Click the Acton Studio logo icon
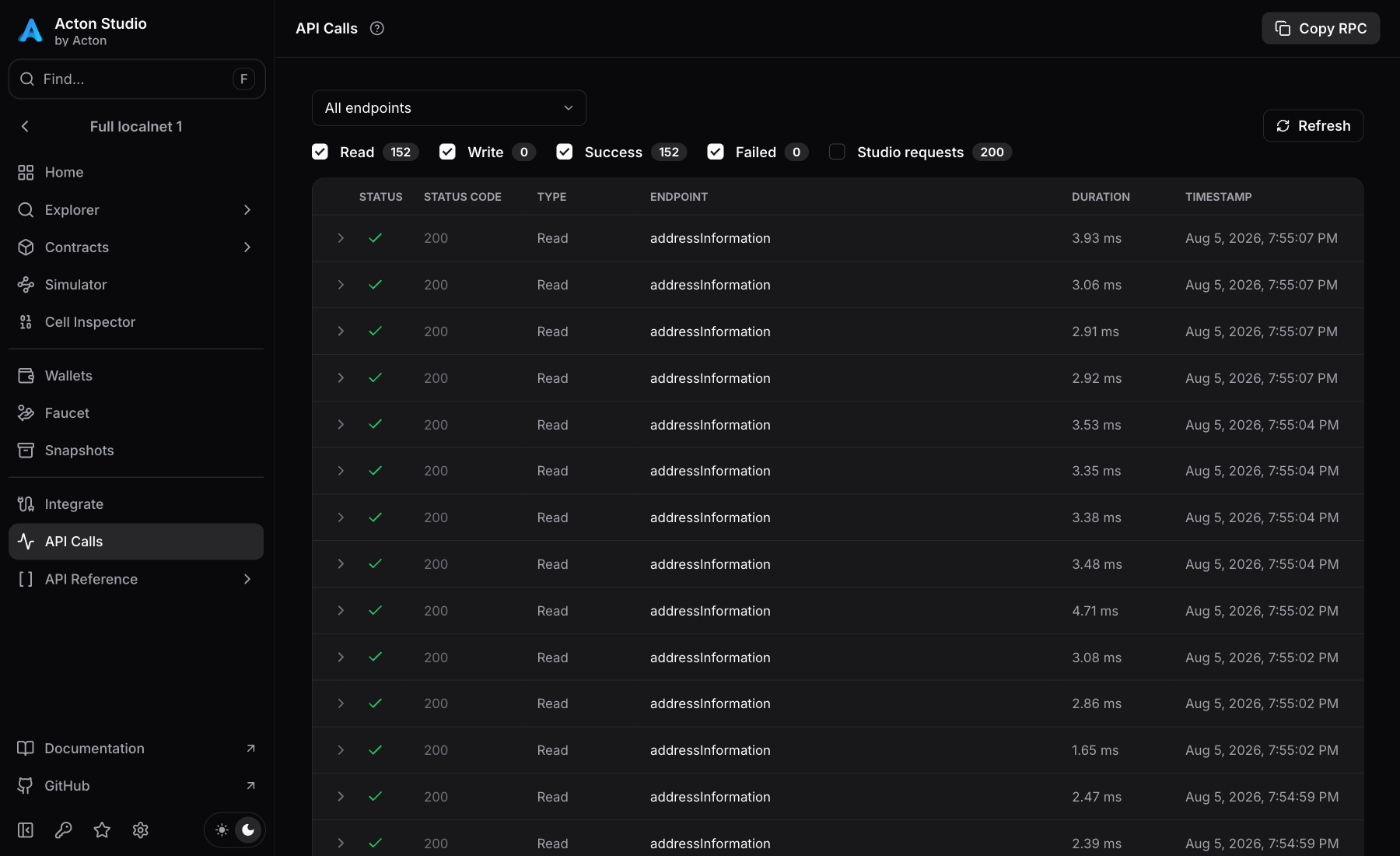This screenshot has height=856, width=1400. point(30,30)
